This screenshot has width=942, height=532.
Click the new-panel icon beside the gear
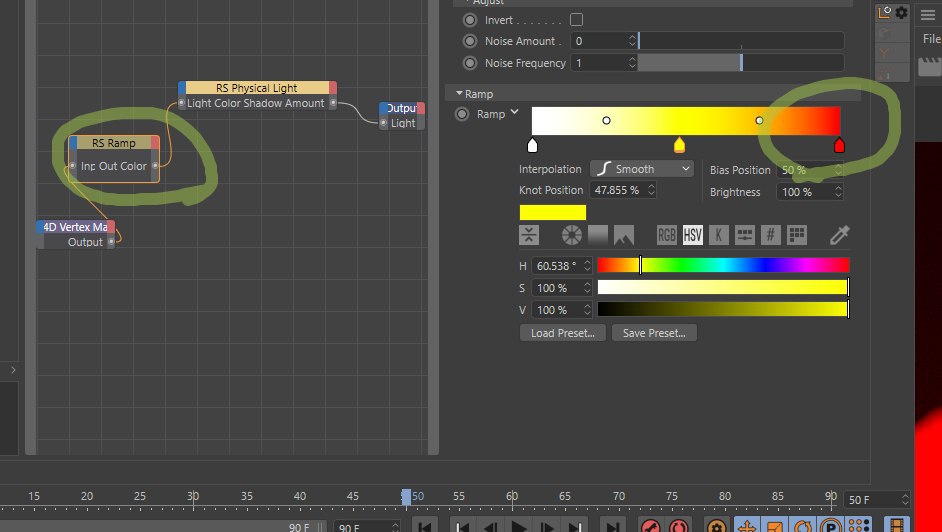tap(884, 12)
